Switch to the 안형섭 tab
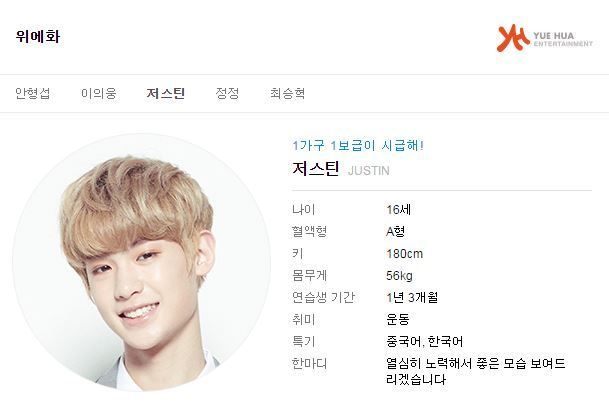609x402 pixels. [x=33, y=94]
